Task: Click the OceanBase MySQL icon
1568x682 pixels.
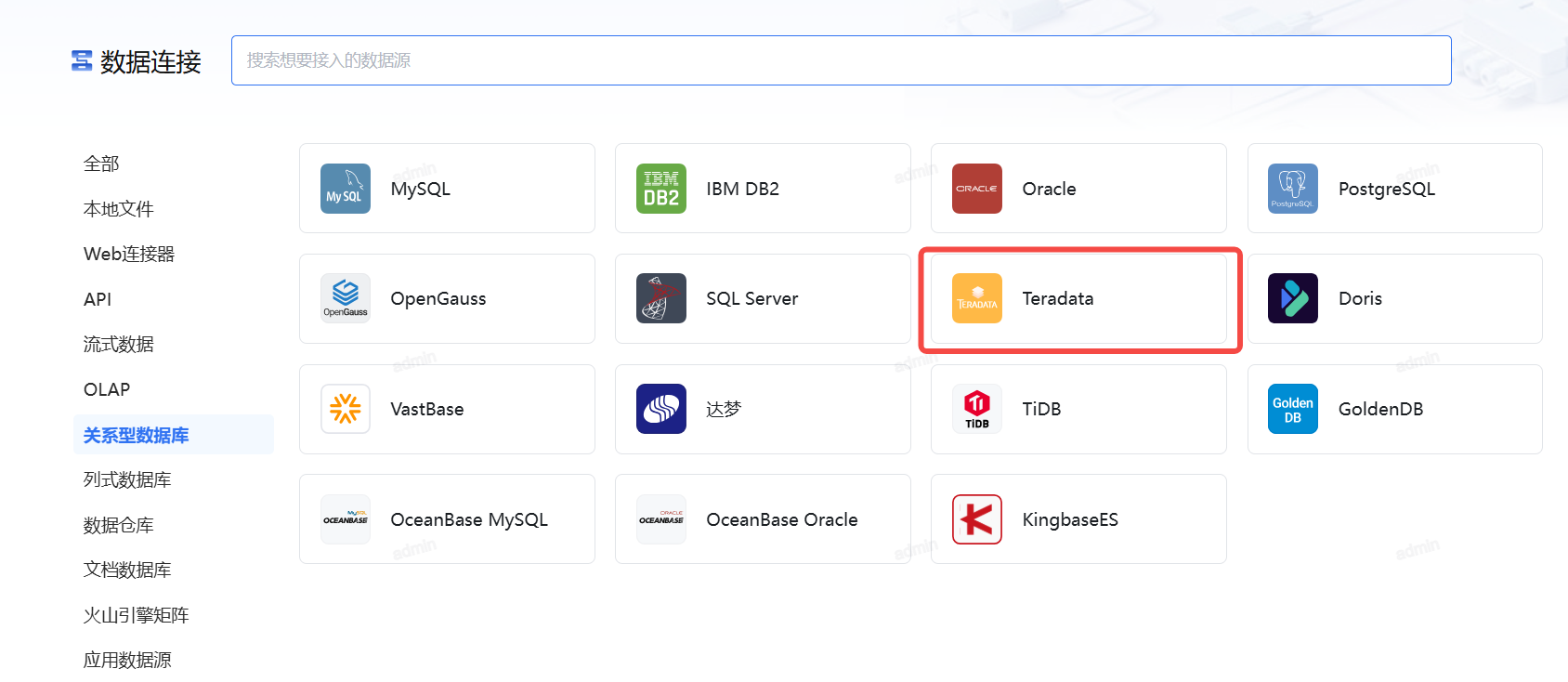Action: (346, 519)
